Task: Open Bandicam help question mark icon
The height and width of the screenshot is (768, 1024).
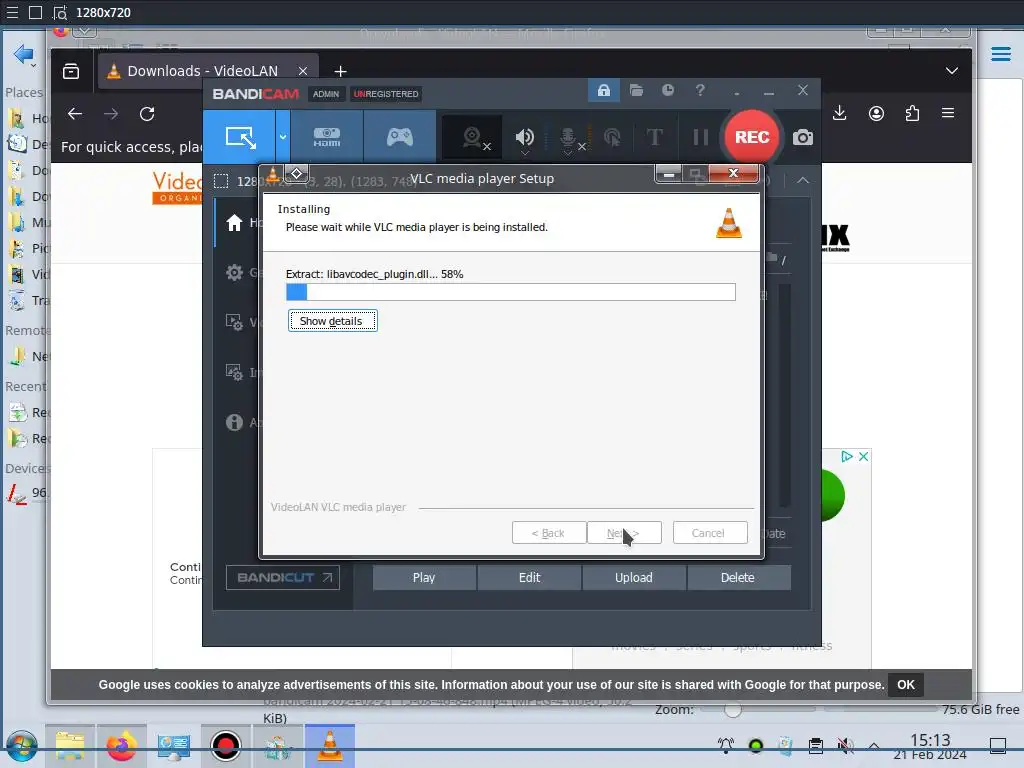Action: pyautogui.click(x=700, y=90)
